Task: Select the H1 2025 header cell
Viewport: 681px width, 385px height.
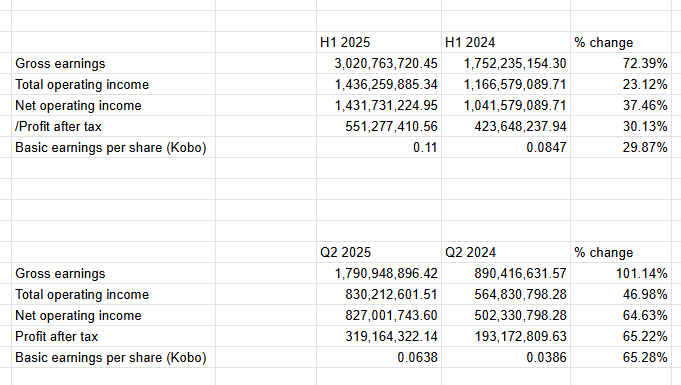Action: point(379,42)
